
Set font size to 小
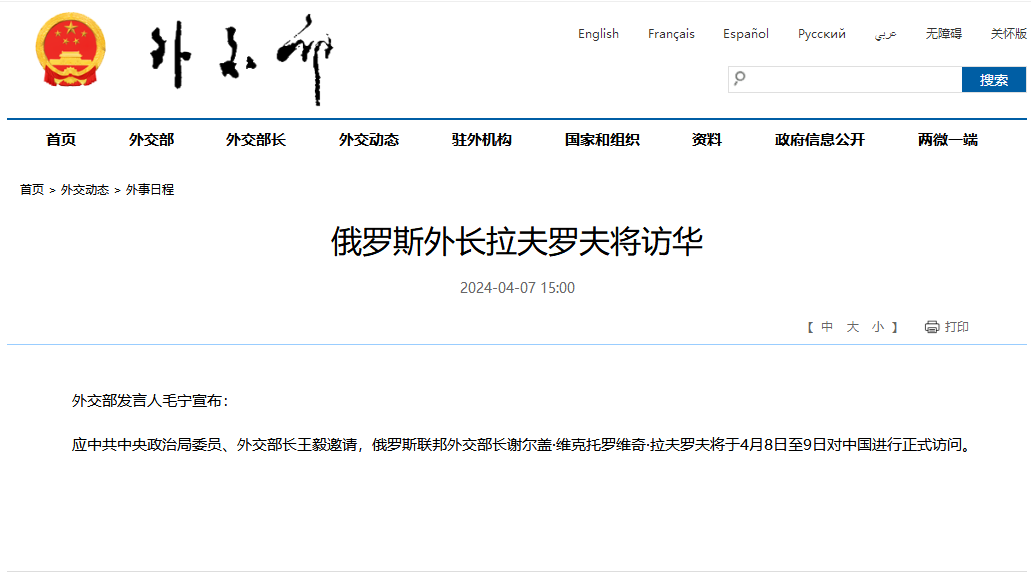[877, 327]
